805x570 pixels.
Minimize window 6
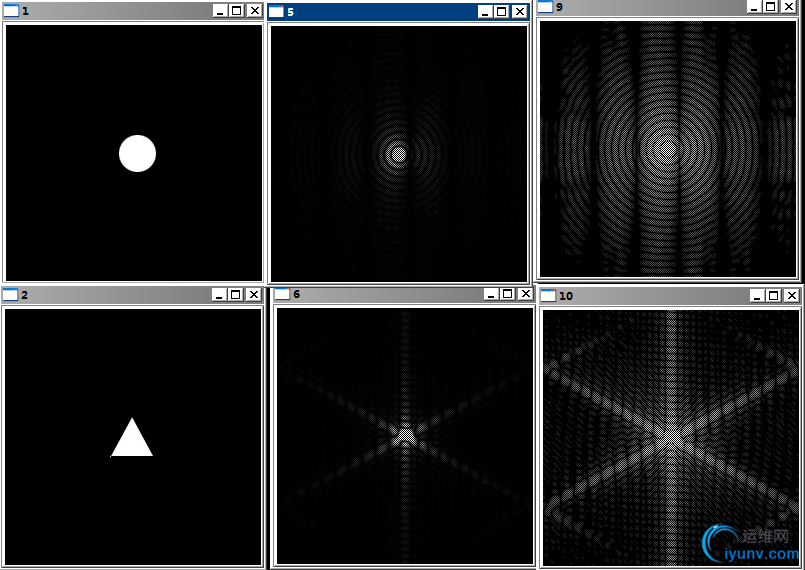(x=491, y=294)
